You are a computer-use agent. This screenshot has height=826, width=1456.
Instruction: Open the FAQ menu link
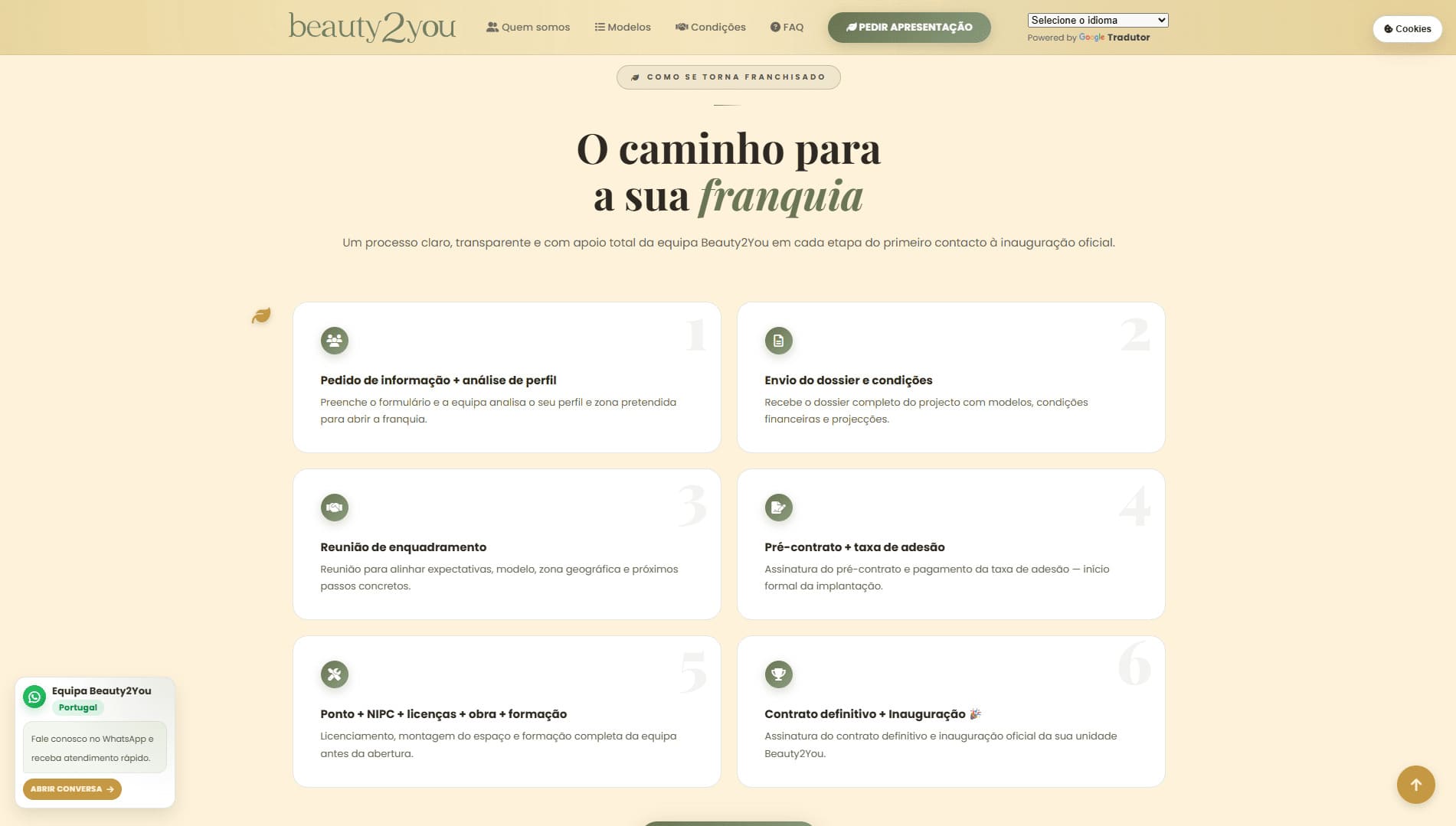787,28
